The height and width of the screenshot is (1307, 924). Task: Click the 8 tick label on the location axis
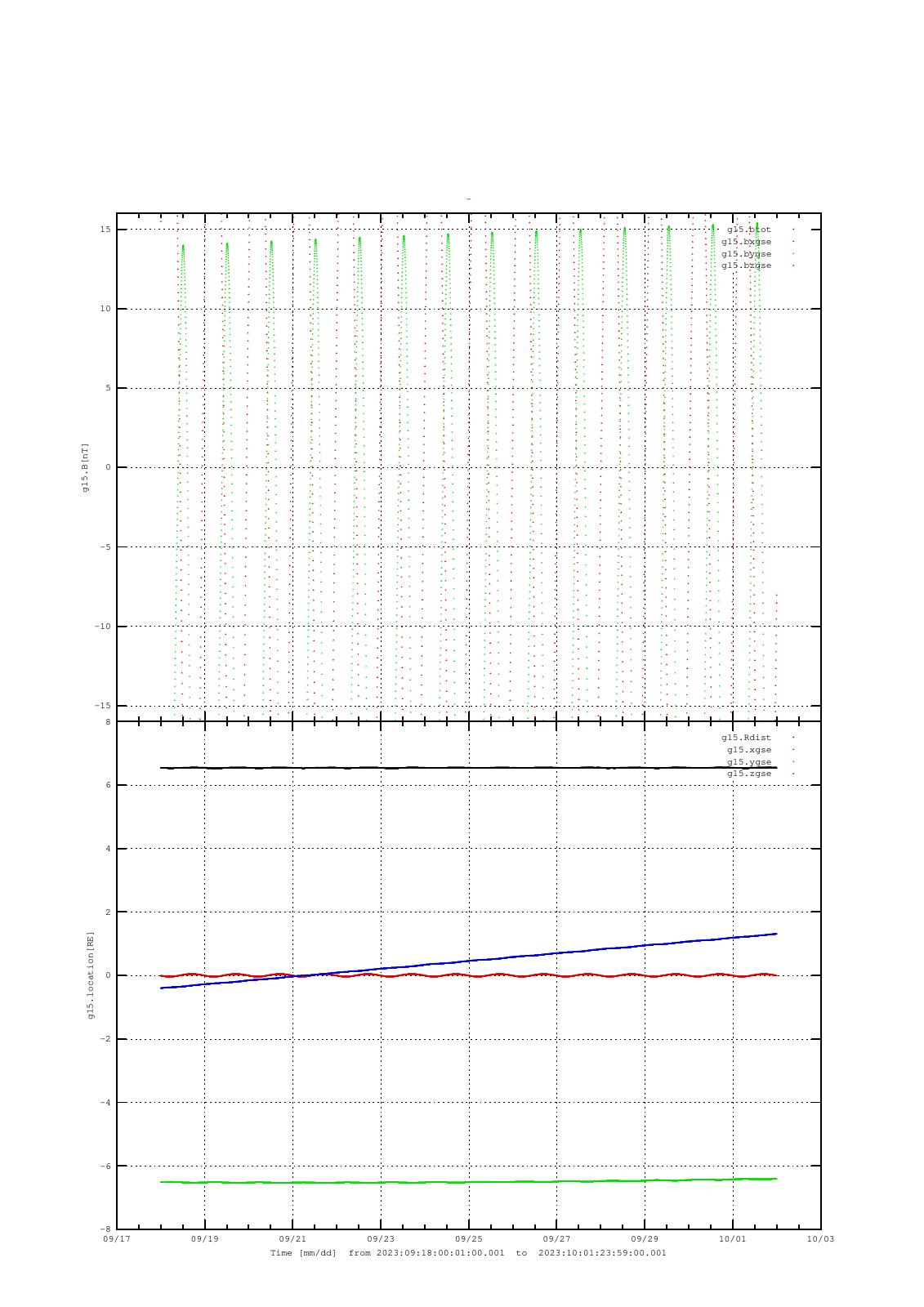tap(108, 722)
